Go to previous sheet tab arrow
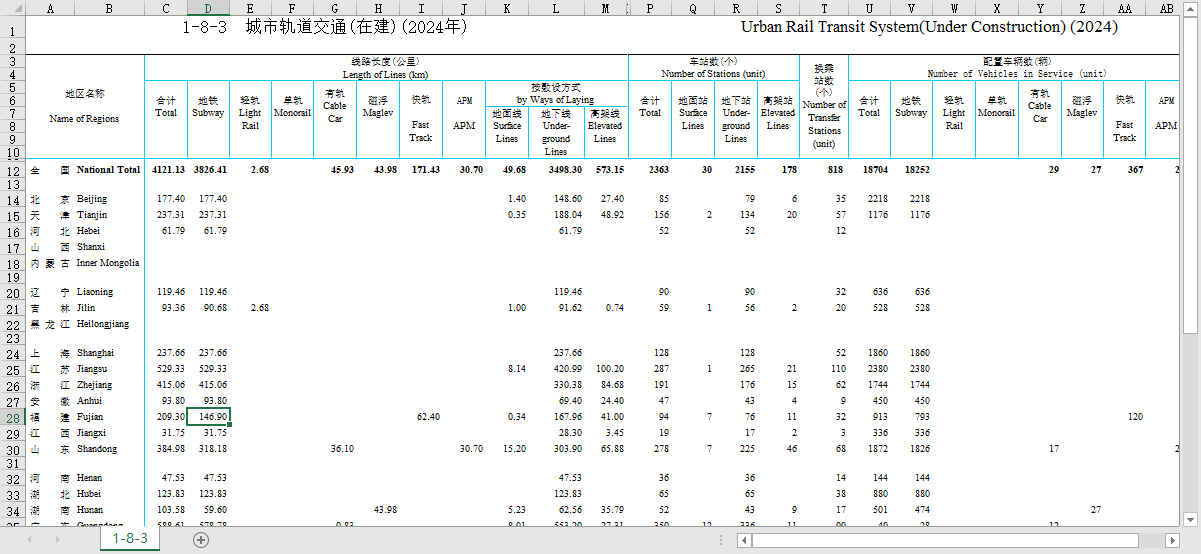 pyautogui.click(x=31, y=540)
